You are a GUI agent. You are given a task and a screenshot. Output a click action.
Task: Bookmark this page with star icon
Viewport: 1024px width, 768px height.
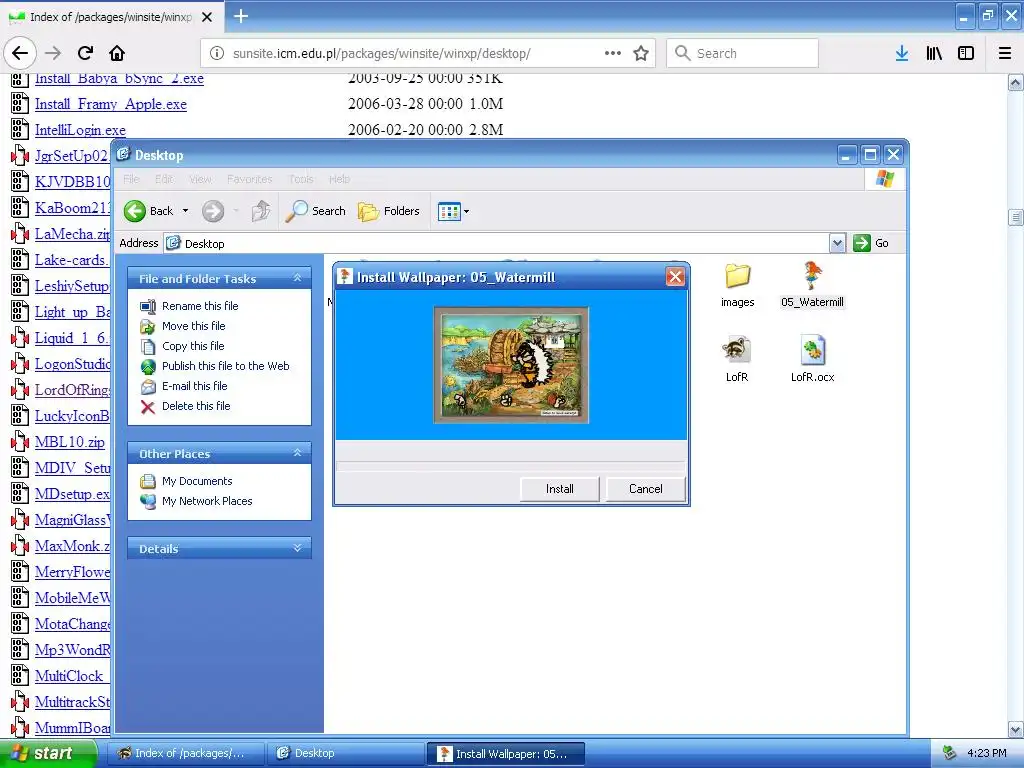point(641,53)
